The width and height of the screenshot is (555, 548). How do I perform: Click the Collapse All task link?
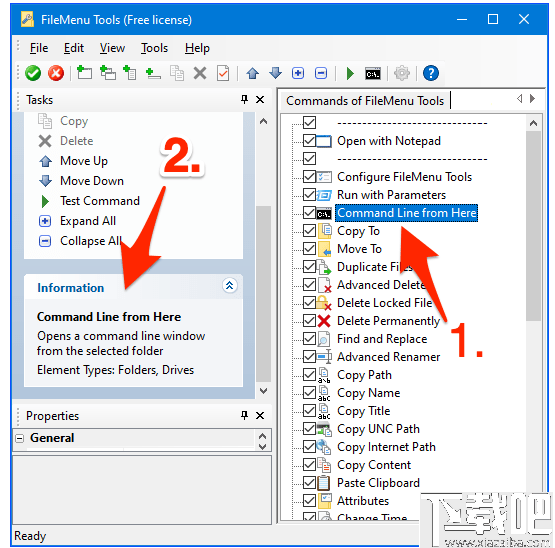click(91, 241)
